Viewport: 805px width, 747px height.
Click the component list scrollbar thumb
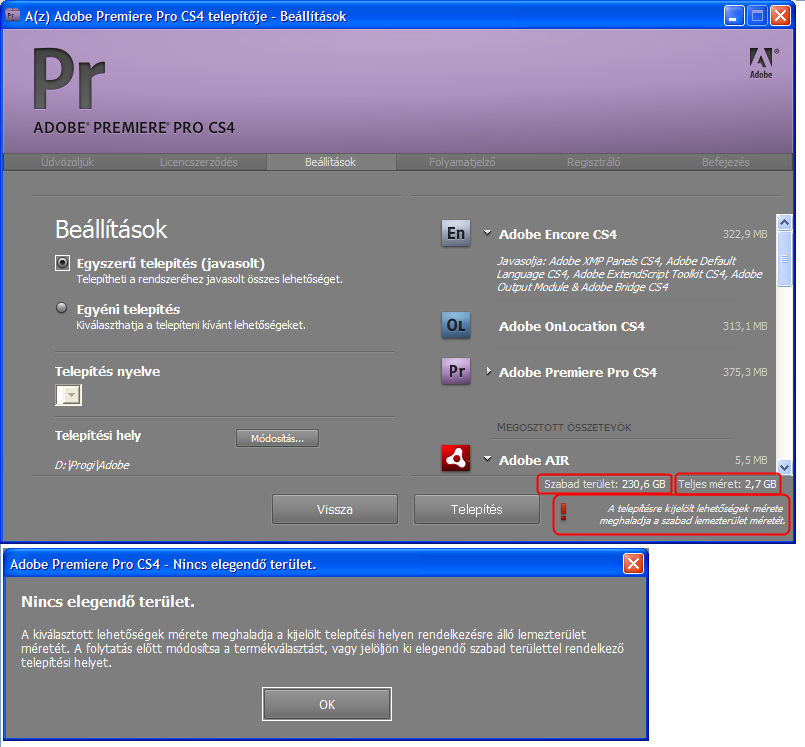coord(784,259)
